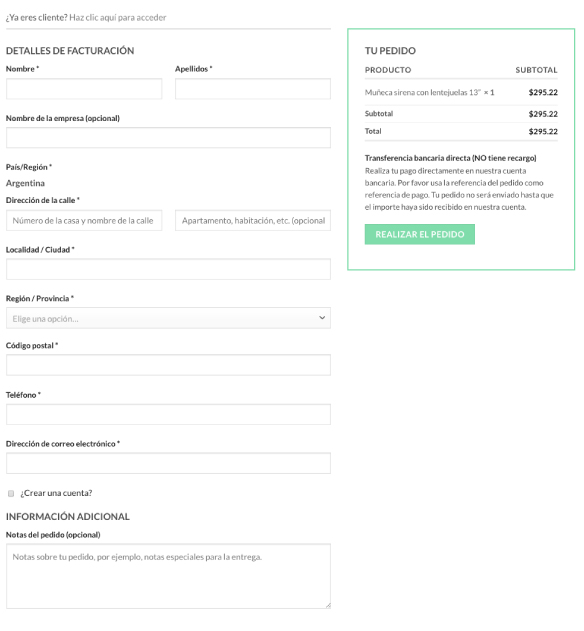Click the '¿Crear una cuenta?' label text
The width and height of the screenshot is (584, 631).
pos(56,493)
